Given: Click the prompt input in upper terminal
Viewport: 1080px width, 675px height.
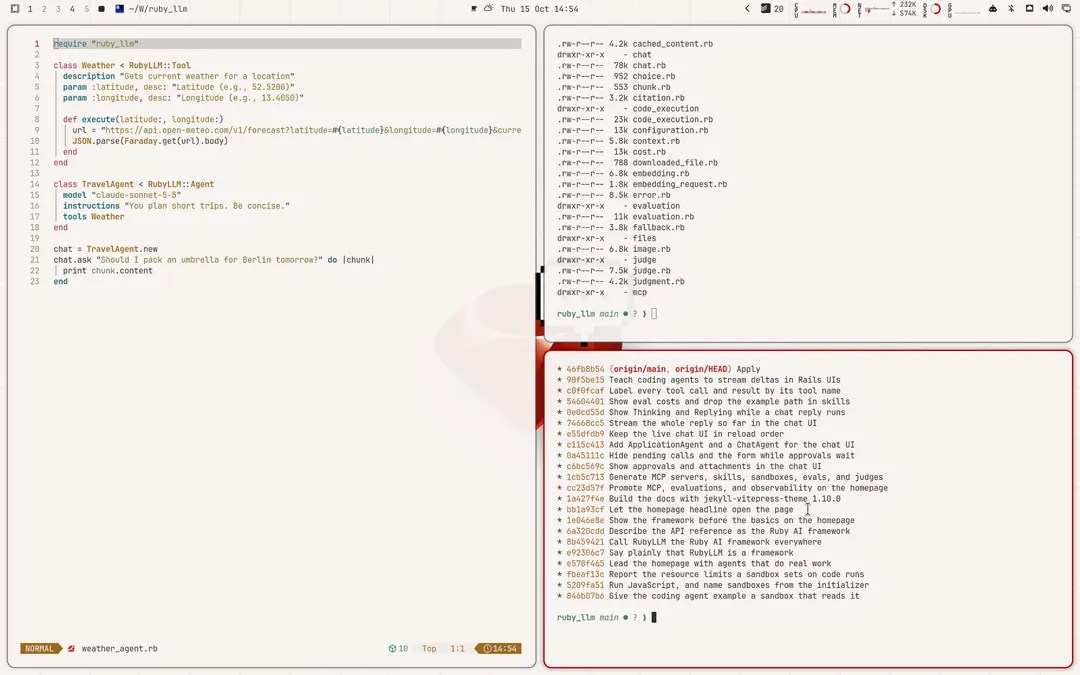Looking at the screenshot, I should click(x=654, y=314).
